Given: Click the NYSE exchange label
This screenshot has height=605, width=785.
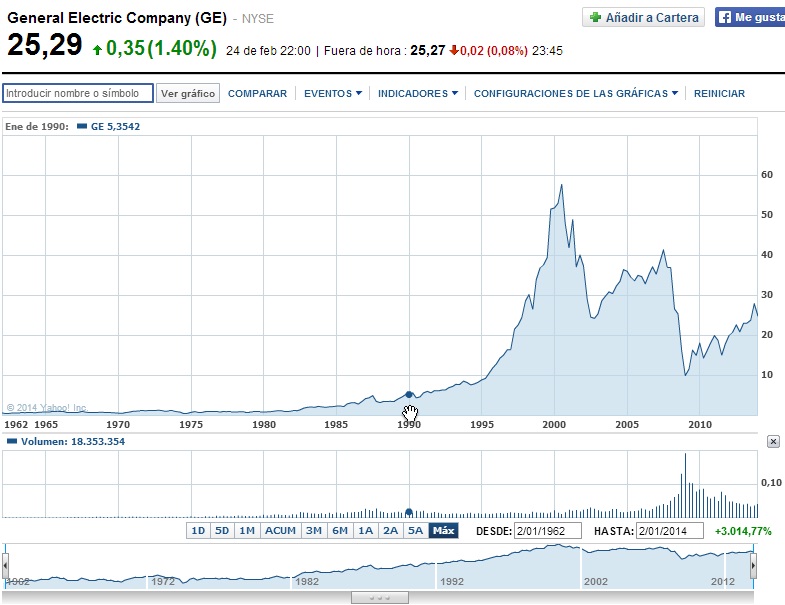Looking at the screenshot, I should [x=257, y=19].
